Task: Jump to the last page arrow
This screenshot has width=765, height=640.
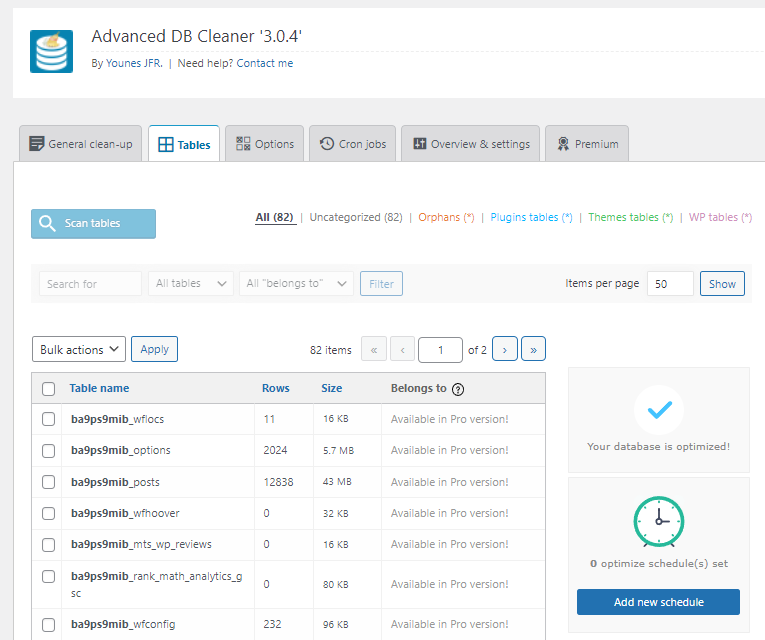Action: click(533, 349)
